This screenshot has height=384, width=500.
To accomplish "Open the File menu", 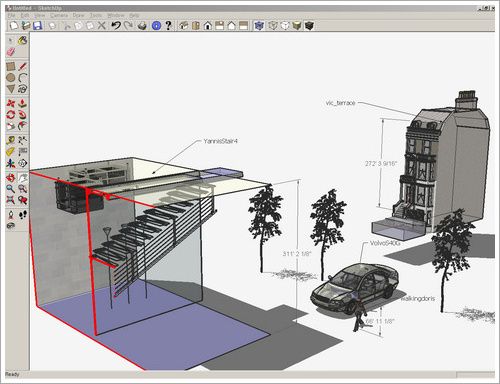I will (x=11, y=15).
